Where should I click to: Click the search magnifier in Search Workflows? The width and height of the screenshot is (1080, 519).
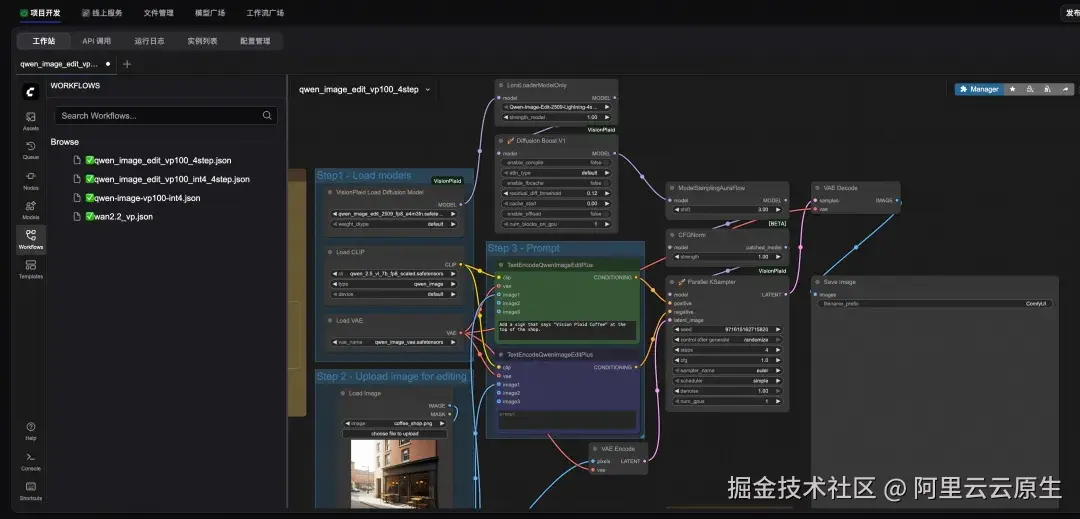pos(267,116)
